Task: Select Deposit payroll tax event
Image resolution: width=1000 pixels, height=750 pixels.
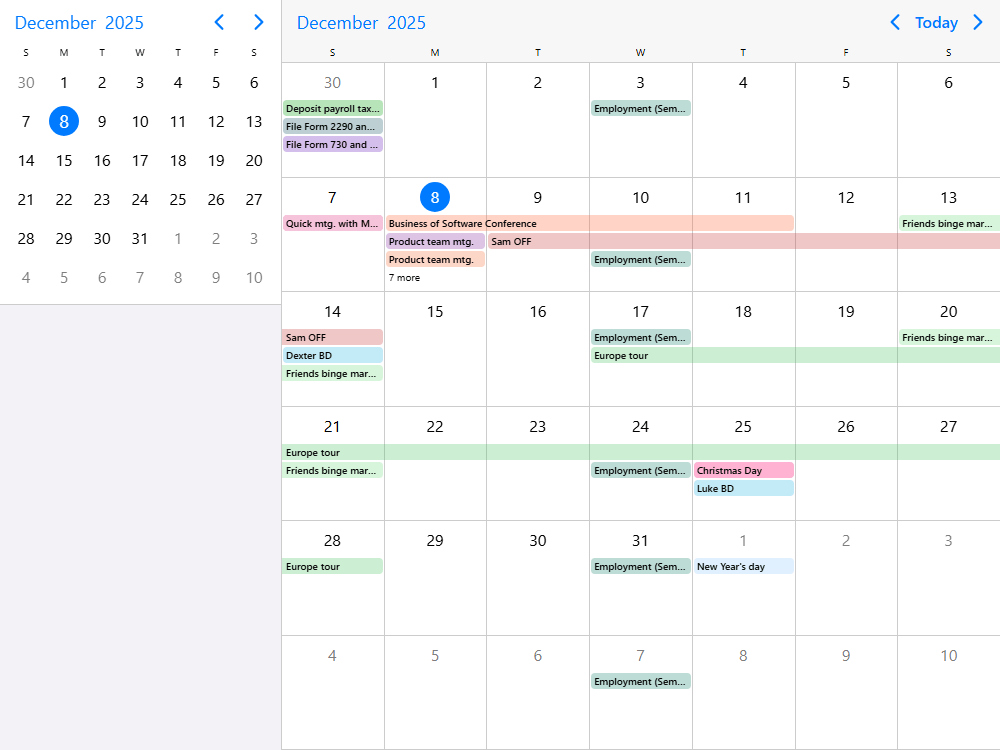Action: [x=332, y=108]
